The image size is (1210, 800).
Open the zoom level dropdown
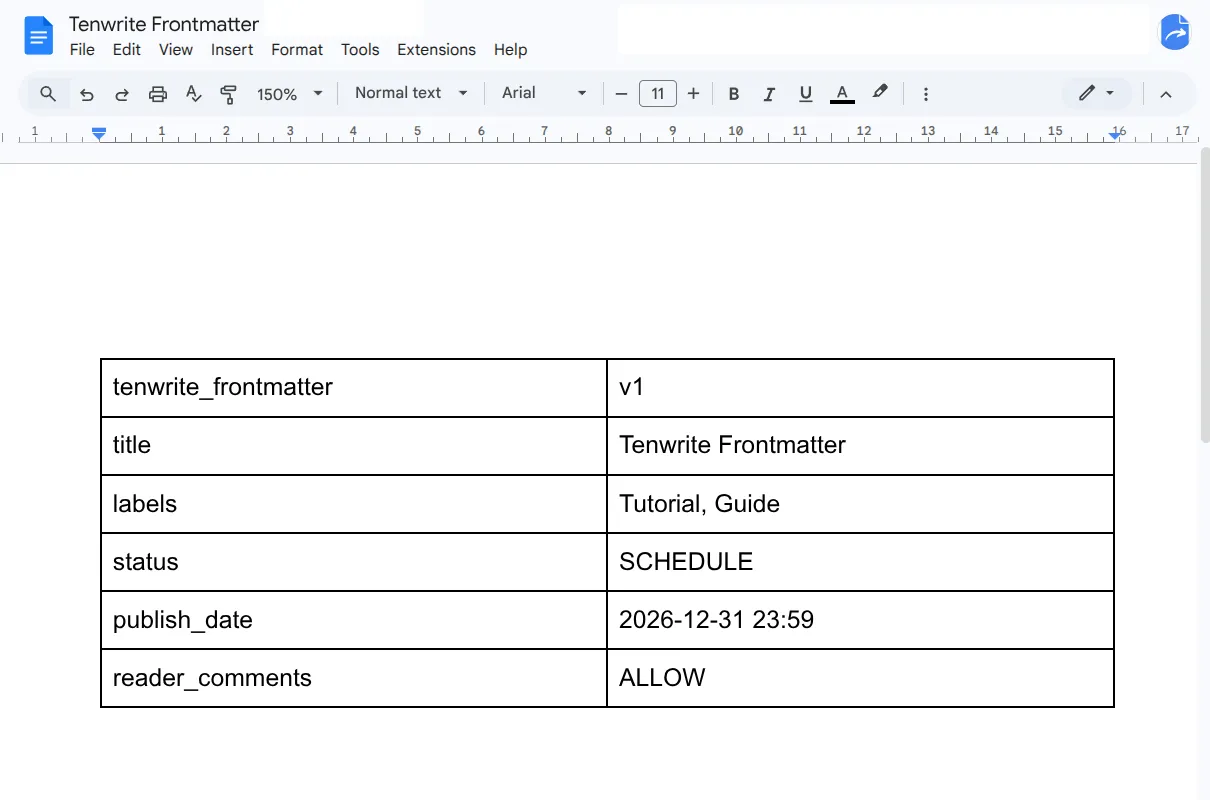(x=287, y=93)
